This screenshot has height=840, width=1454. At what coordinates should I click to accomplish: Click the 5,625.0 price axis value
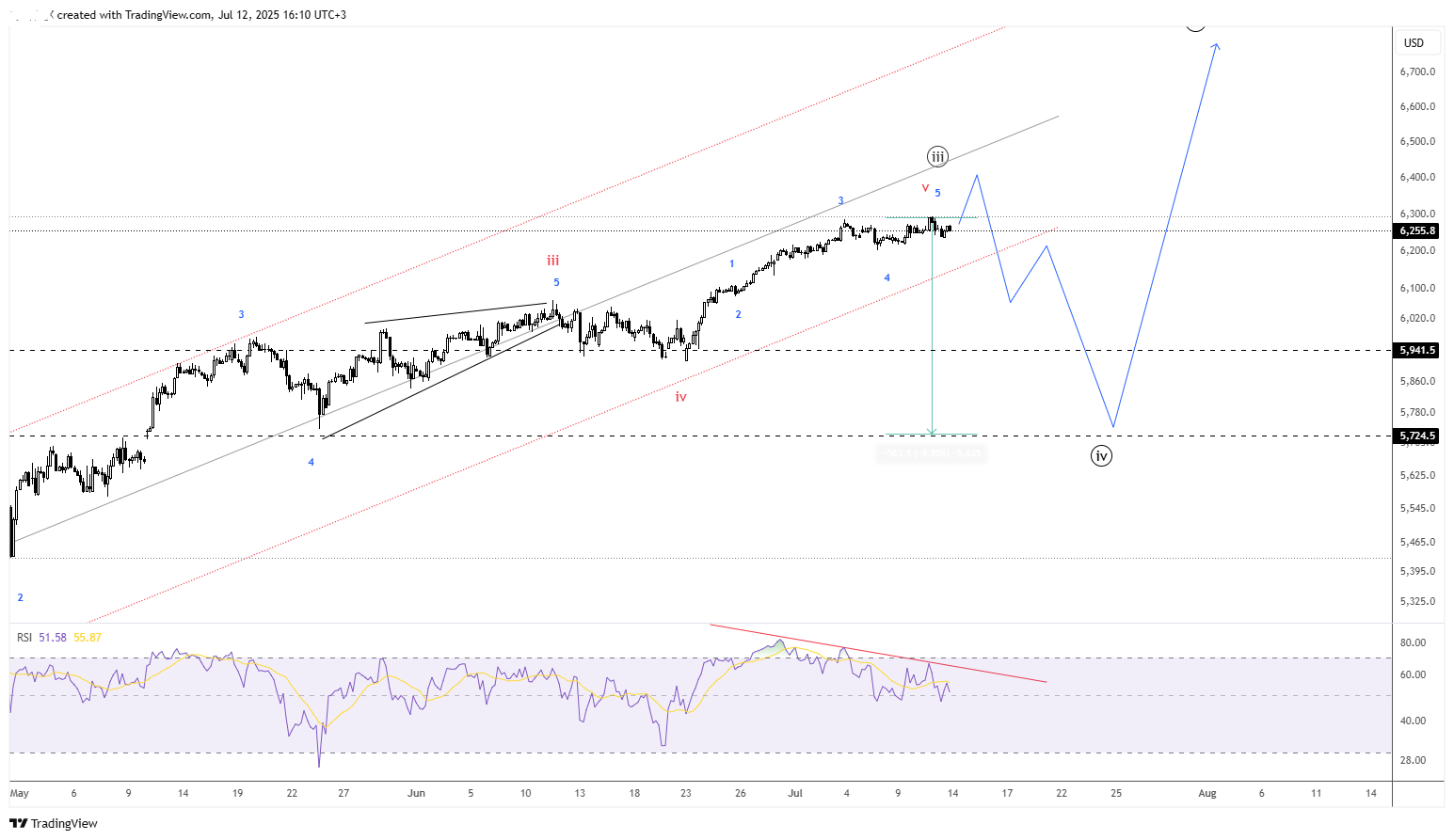1417,475
